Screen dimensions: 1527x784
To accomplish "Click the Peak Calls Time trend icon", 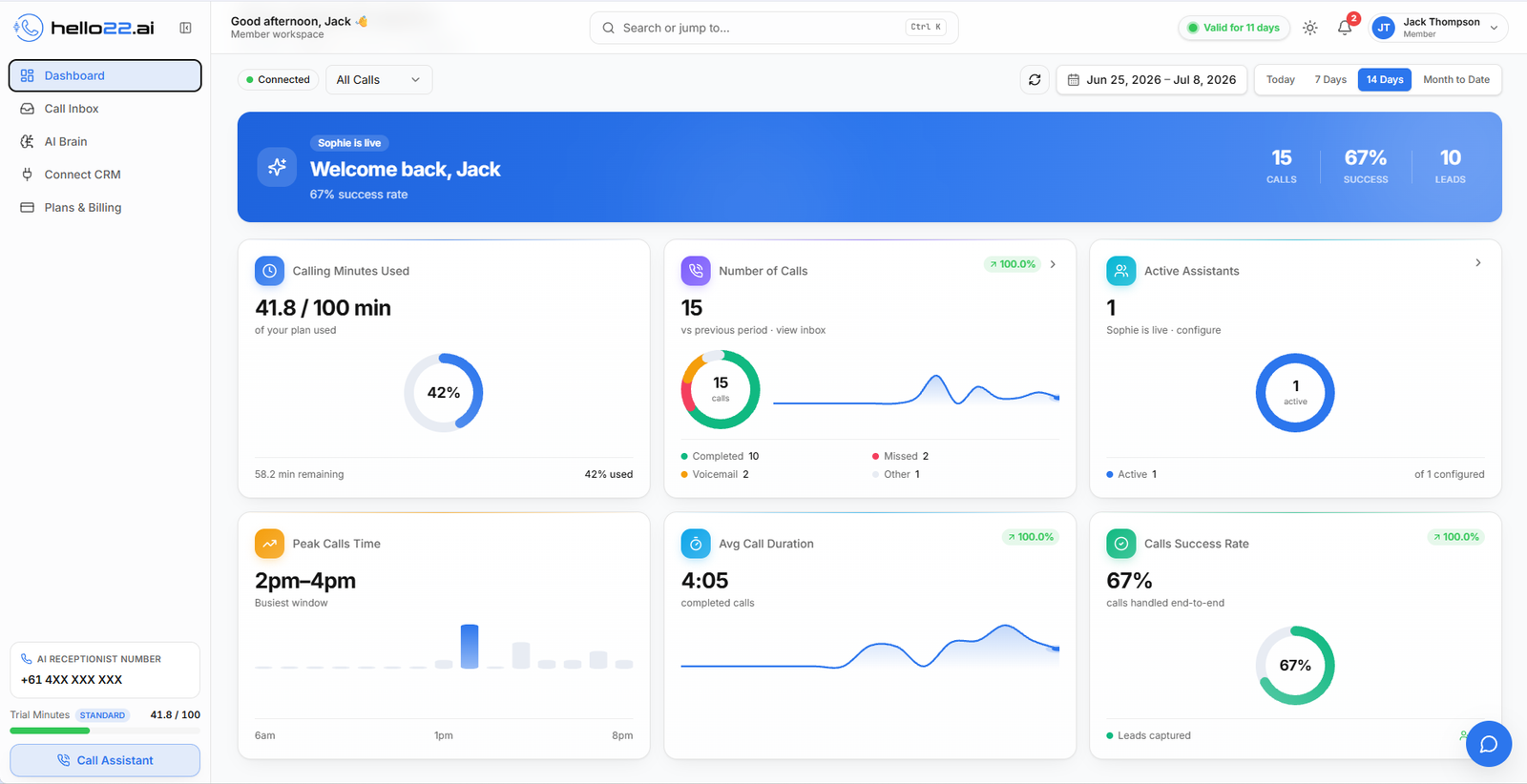I will (270, 544).
